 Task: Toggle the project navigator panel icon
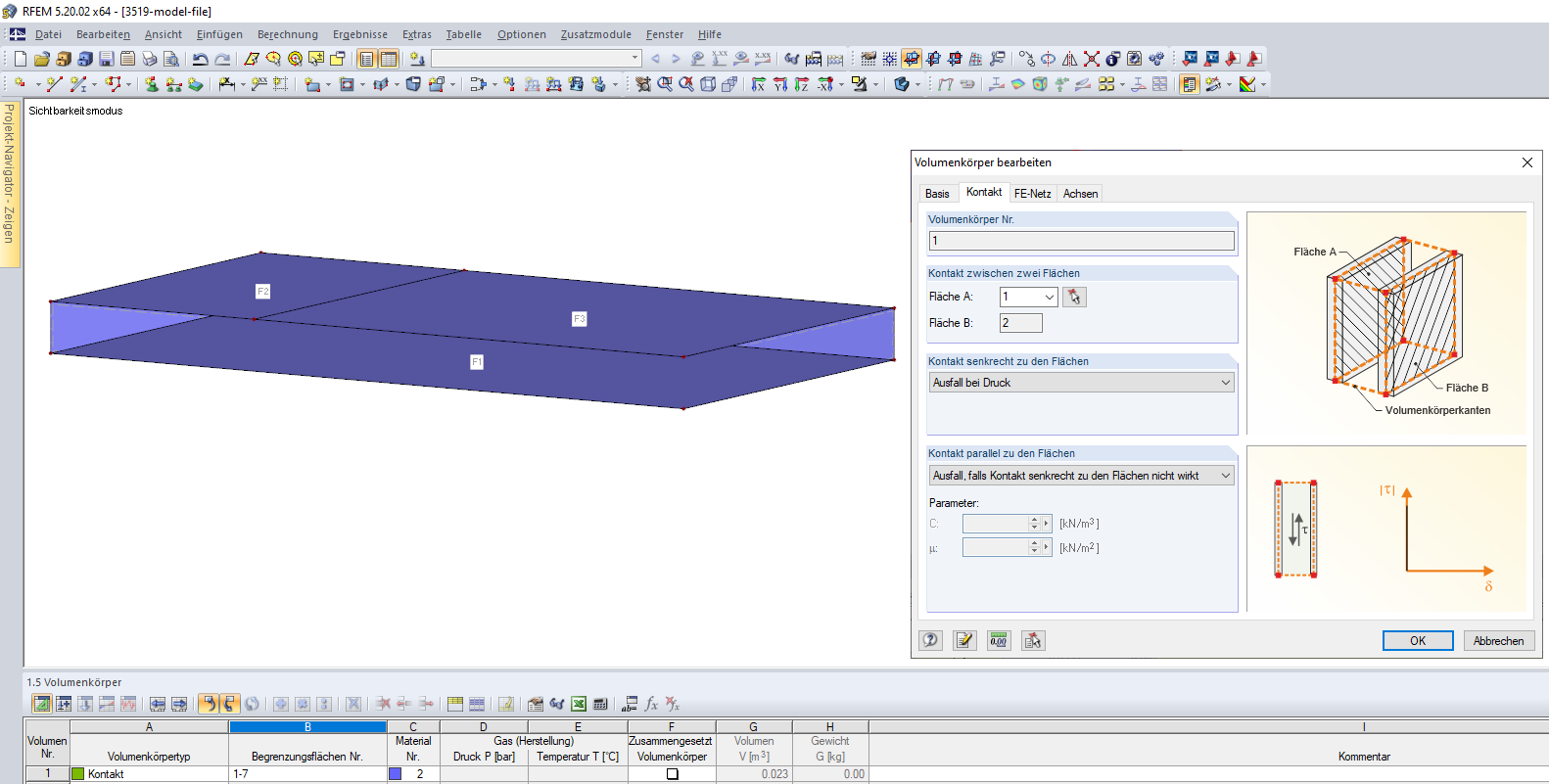click(366, 59)
